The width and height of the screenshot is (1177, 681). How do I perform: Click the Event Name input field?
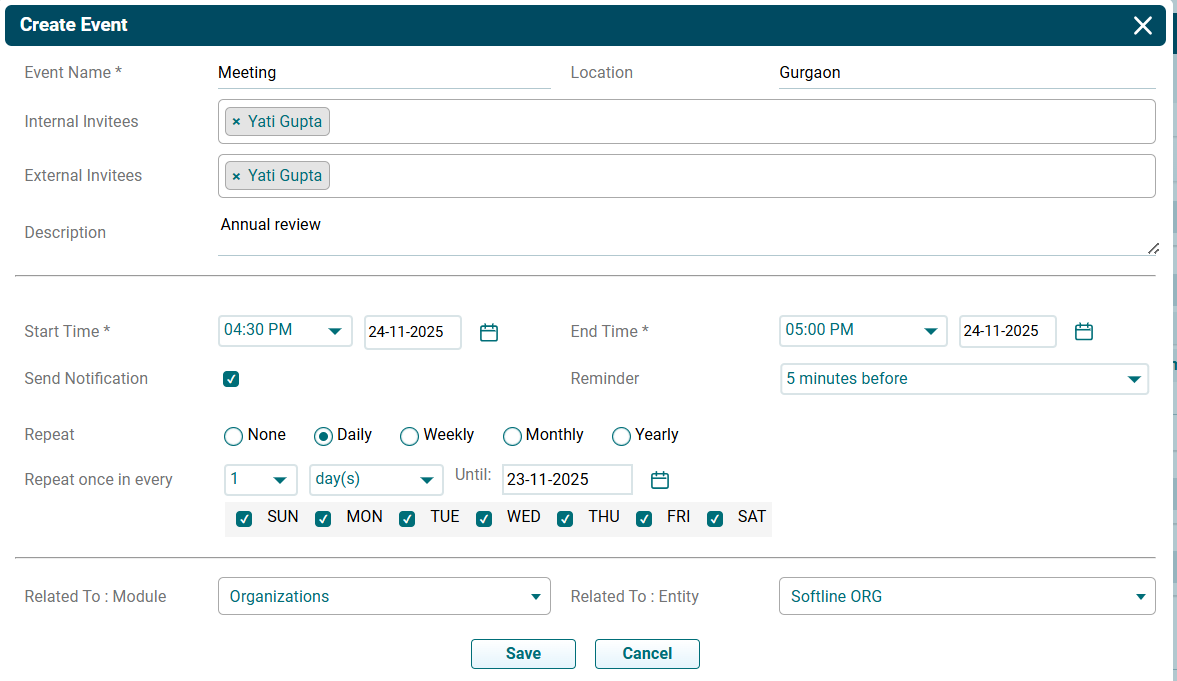pyautogui.click(x=384, y=73)
